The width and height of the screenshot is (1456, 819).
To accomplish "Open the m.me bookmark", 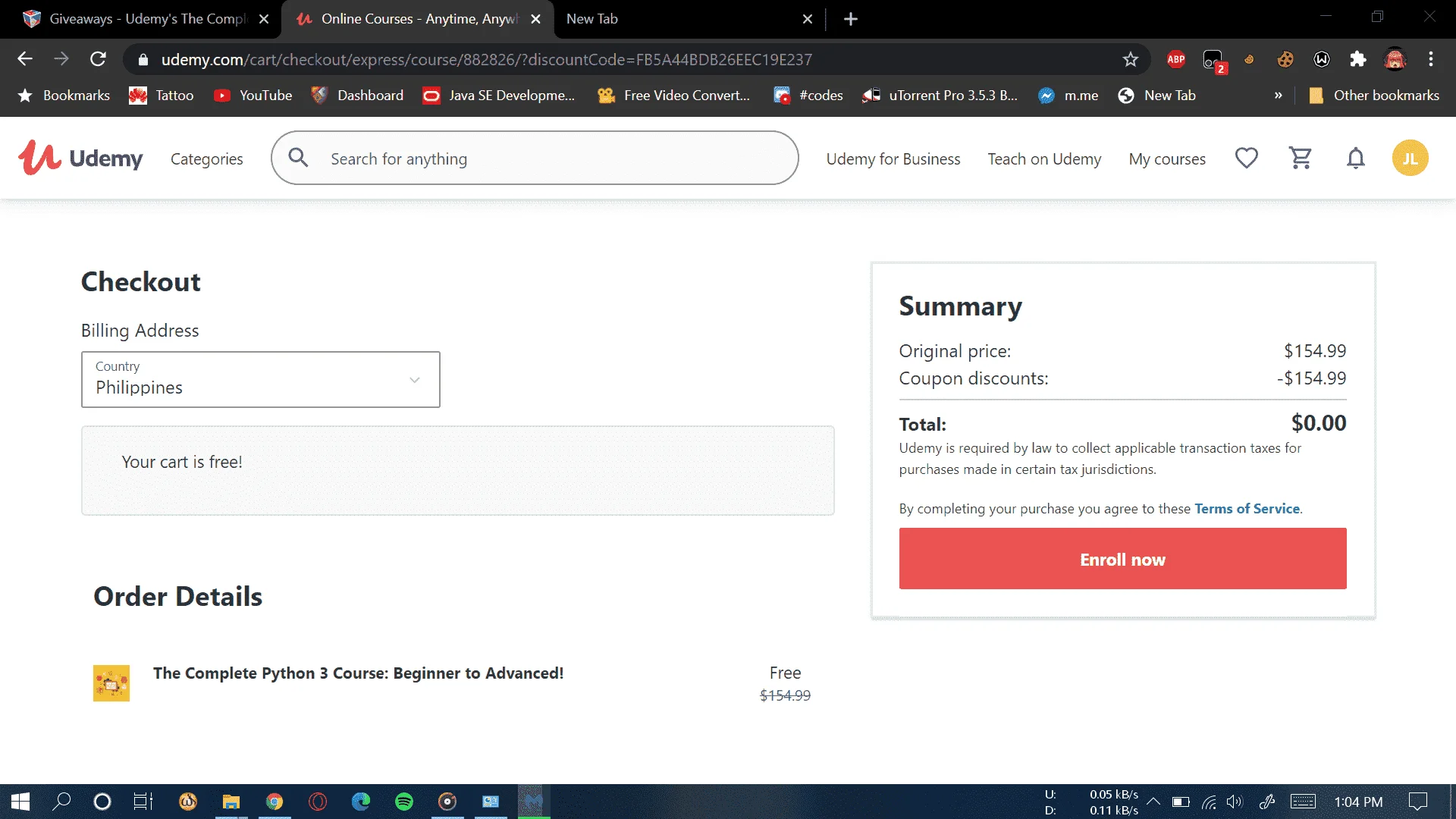I will point(1068,96).
